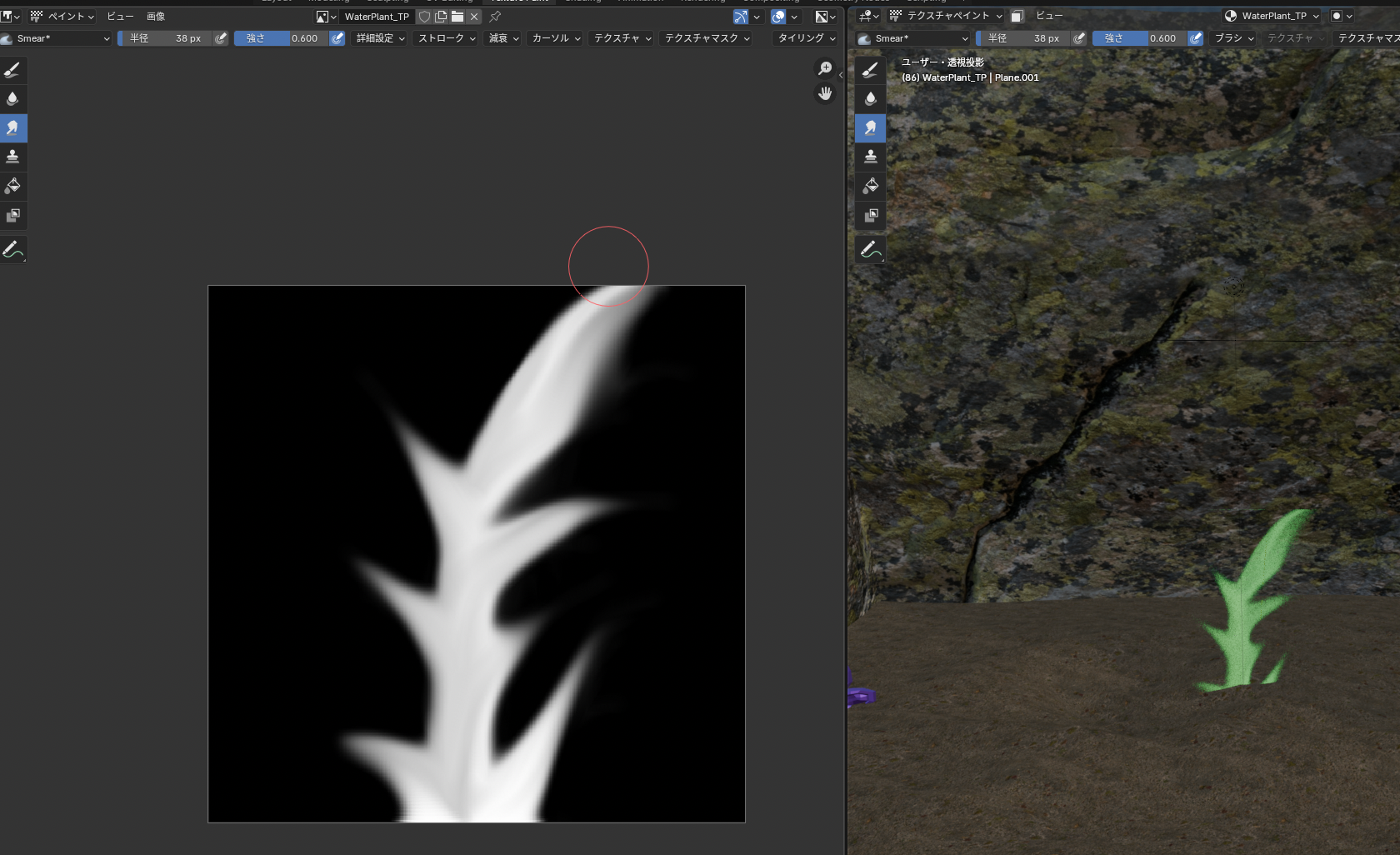
Task: Expand ブラシ dropdown in 3D viewport
Action: click(1233, 38)
